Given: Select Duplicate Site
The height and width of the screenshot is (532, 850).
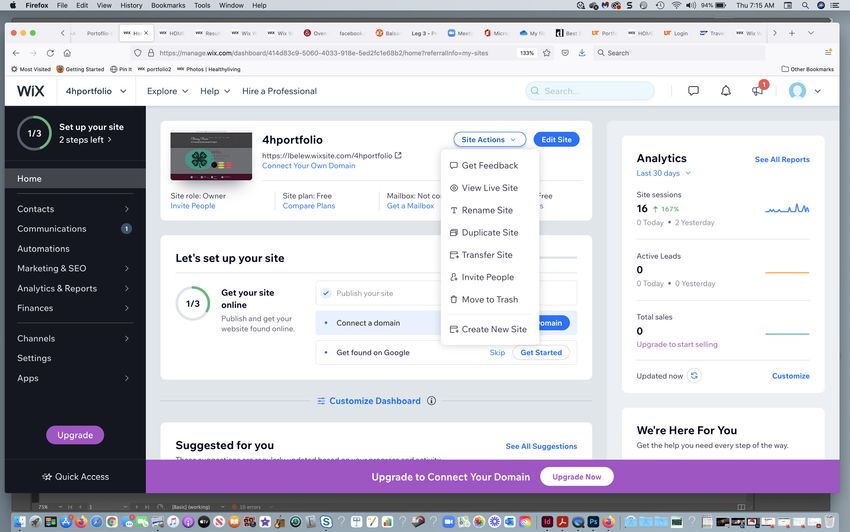Looking at the screenshot, I should point(490,233).
